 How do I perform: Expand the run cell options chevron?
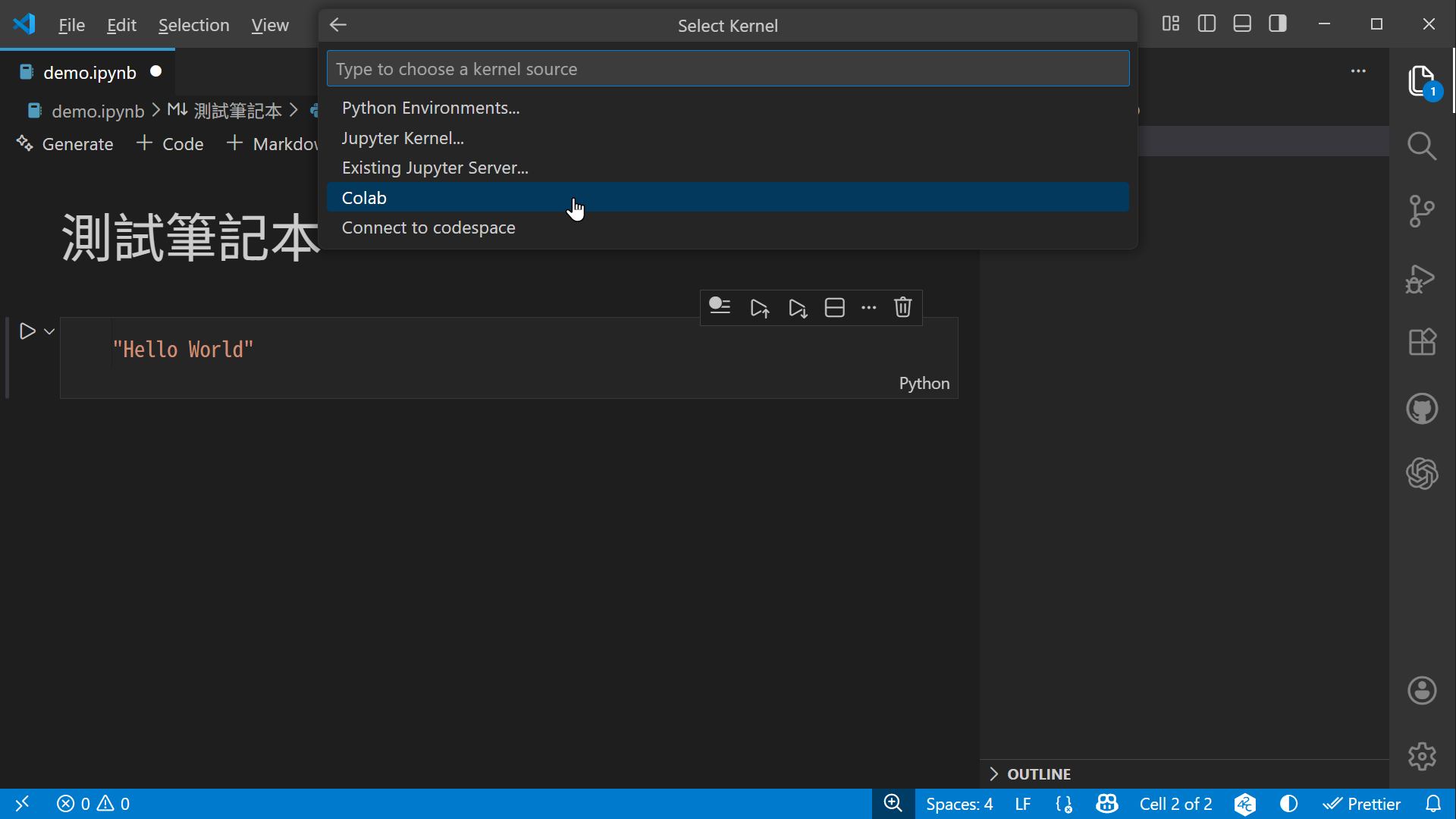pyautogui.click(x=49, y=332)
